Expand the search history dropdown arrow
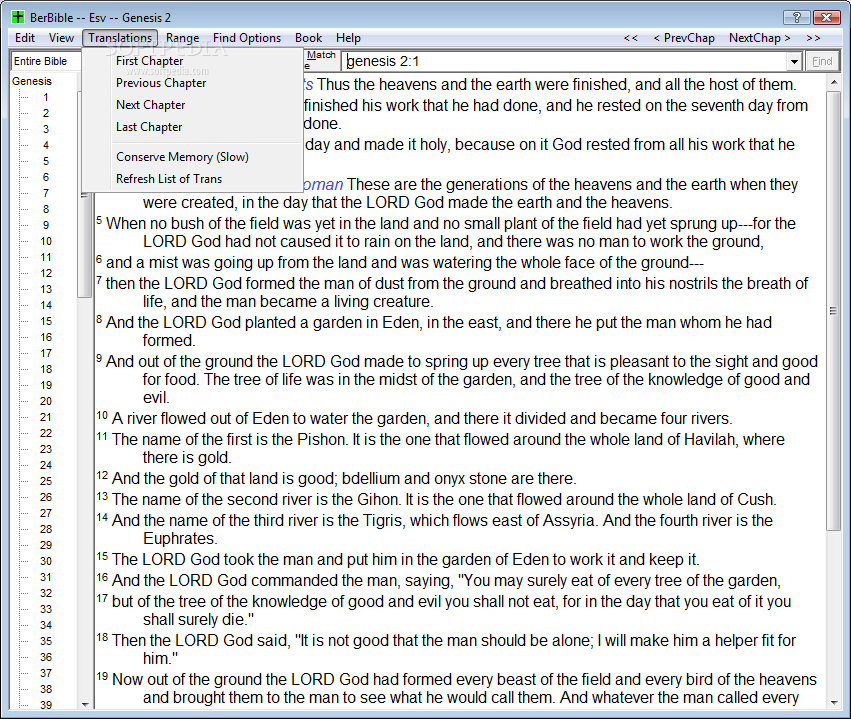The width and height of the screenshot is (851, 719). pyautogui.click(x=794, y=61)
